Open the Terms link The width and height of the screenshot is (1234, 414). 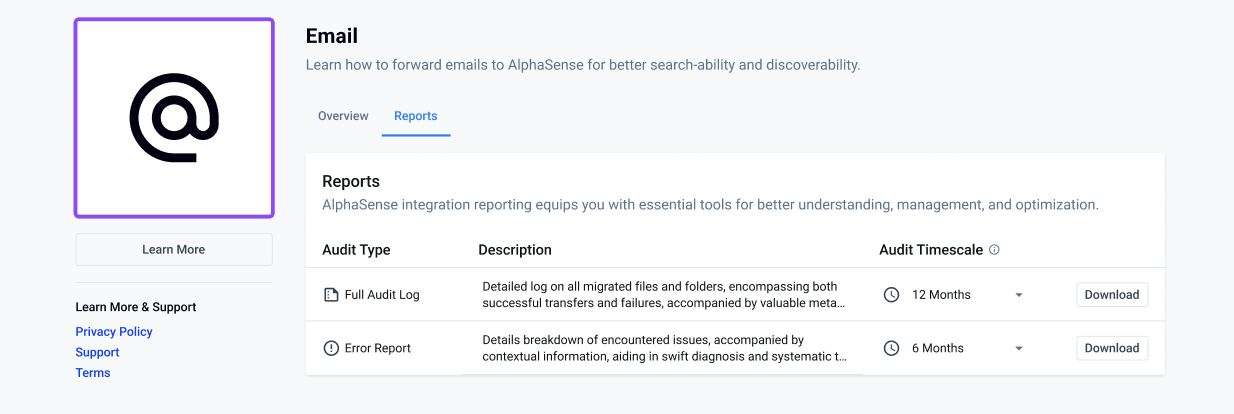(93, 373)
